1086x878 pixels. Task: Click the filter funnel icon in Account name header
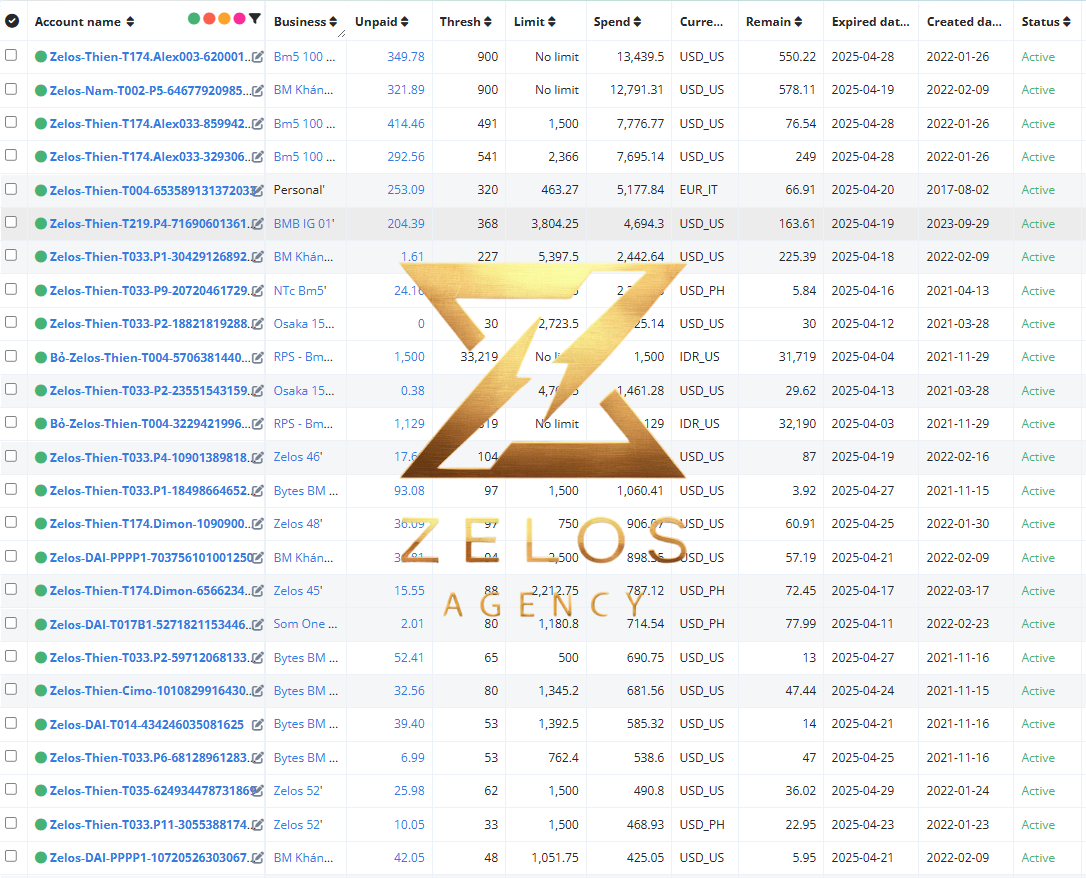click(x=255, y=19)
